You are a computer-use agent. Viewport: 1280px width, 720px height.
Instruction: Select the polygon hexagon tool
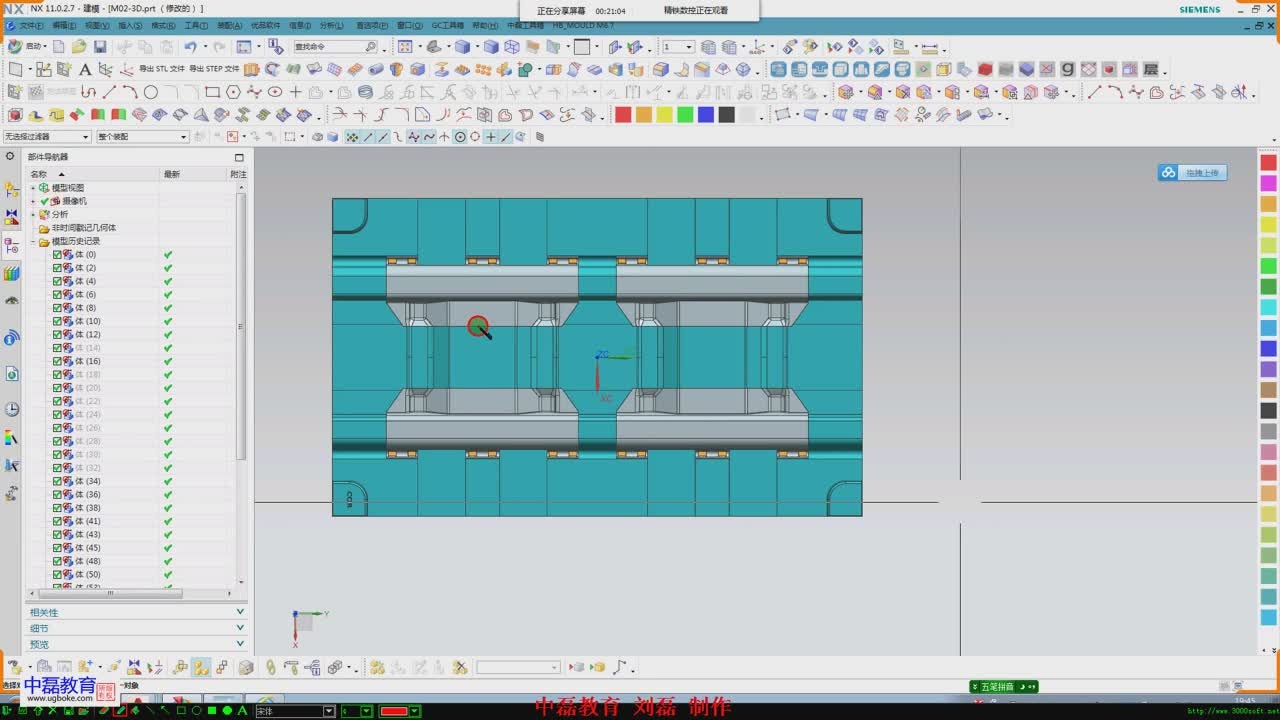[x=233, y=92]
